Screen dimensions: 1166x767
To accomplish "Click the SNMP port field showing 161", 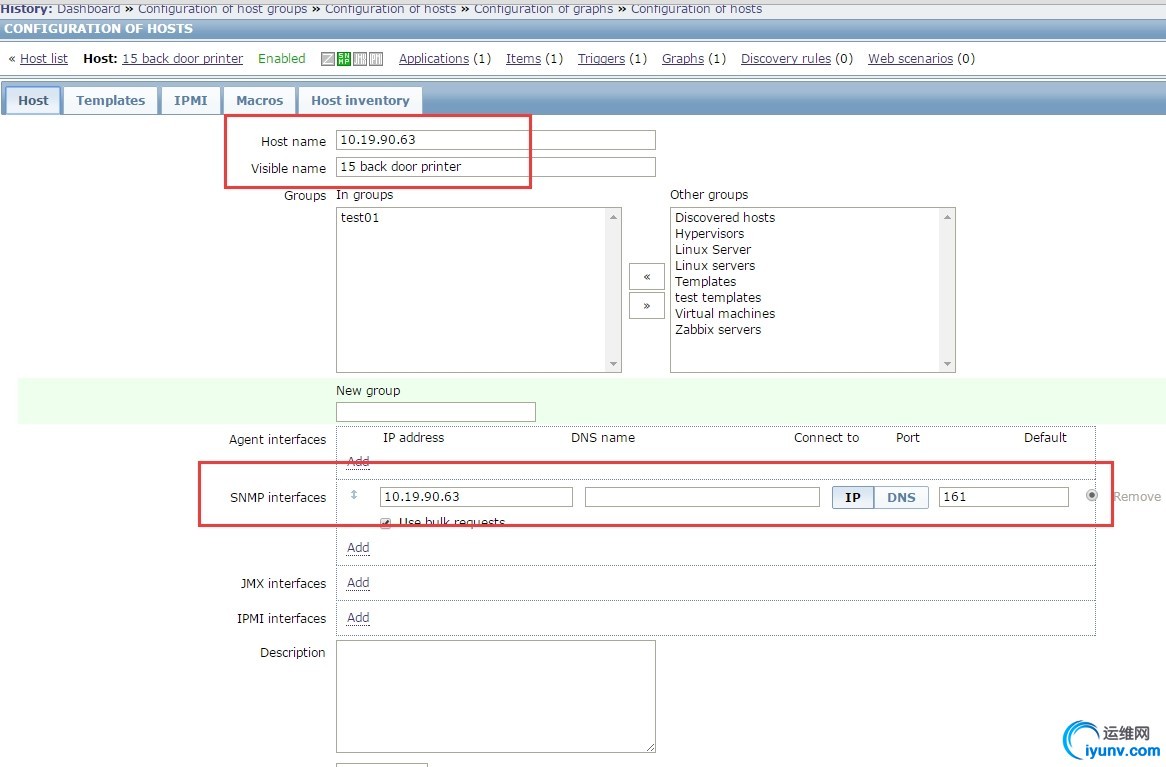I will coord(1004,497).
